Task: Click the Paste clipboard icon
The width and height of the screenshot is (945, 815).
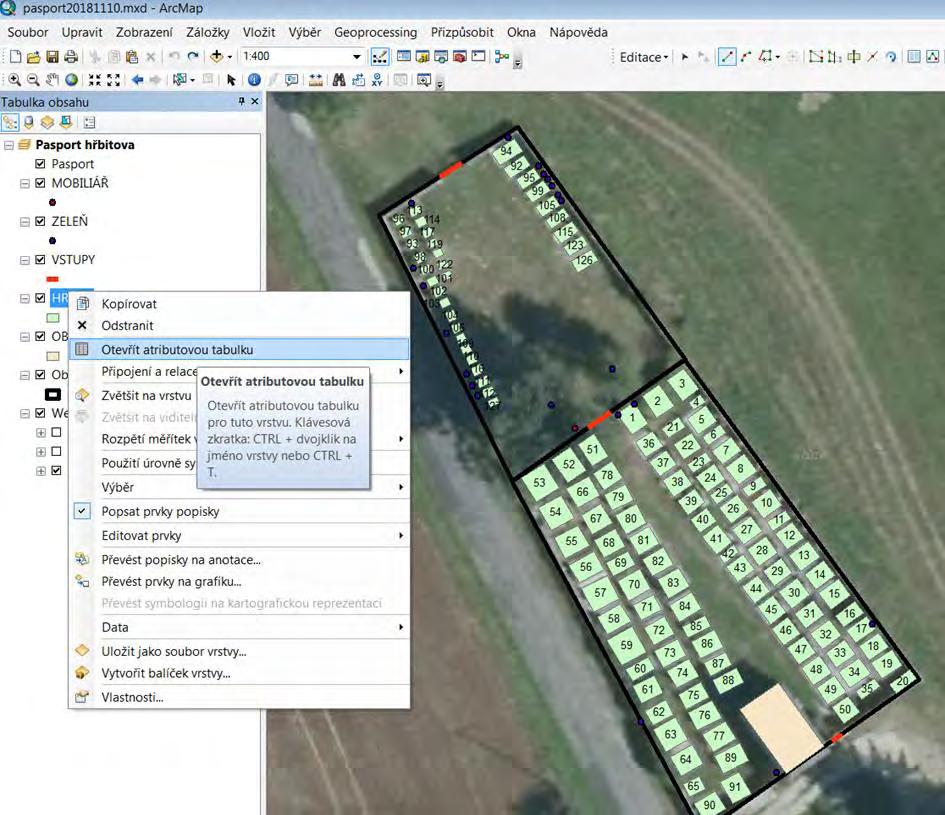Action: [x=132, y=57]
